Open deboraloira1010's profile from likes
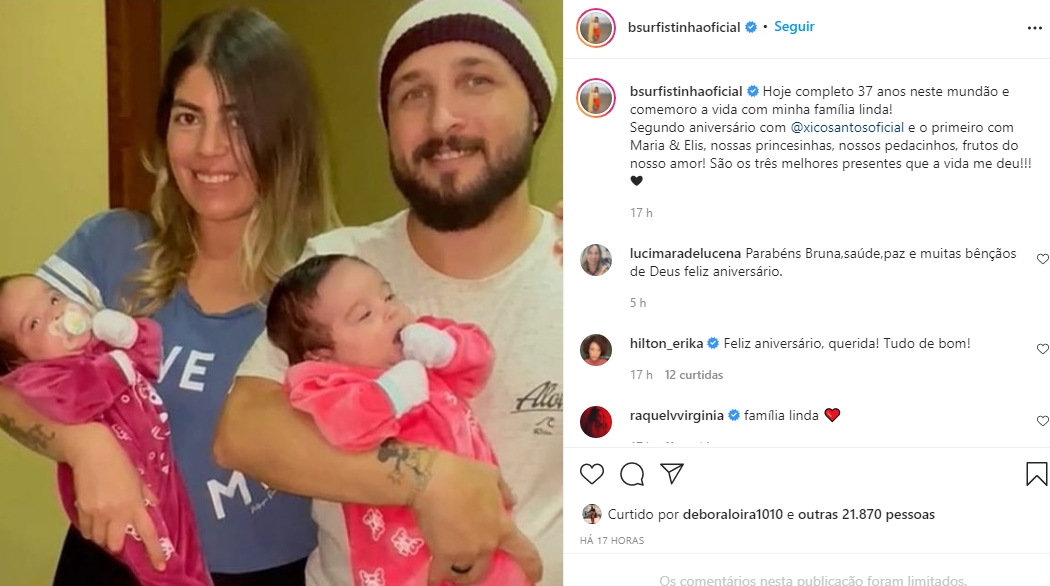1050x586 pixels. click(733, 514)
